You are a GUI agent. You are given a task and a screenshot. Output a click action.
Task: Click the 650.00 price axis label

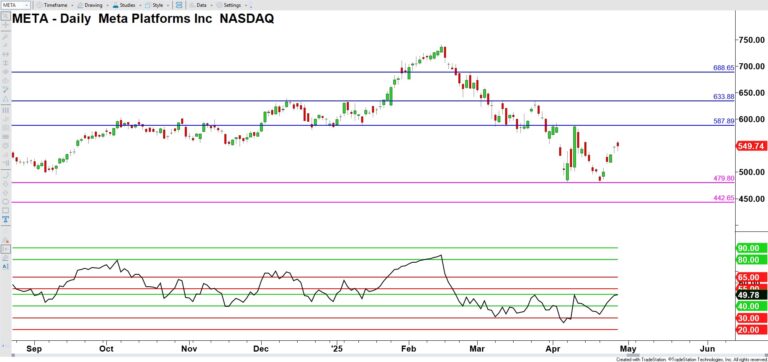(752, 93)
